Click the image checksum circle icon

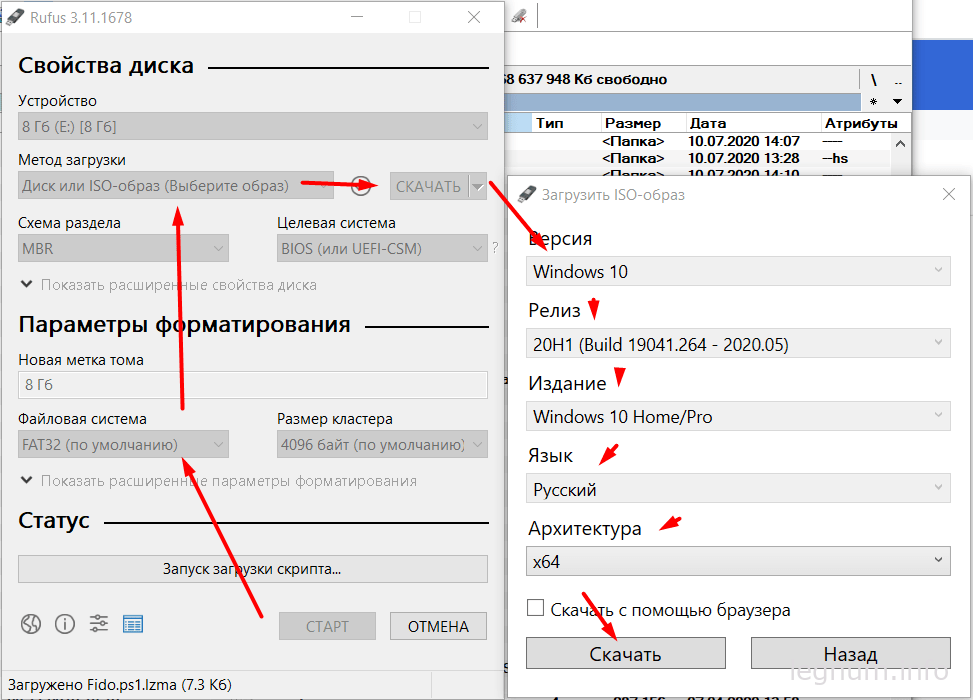pyautogui.click(x=361, y=186)
